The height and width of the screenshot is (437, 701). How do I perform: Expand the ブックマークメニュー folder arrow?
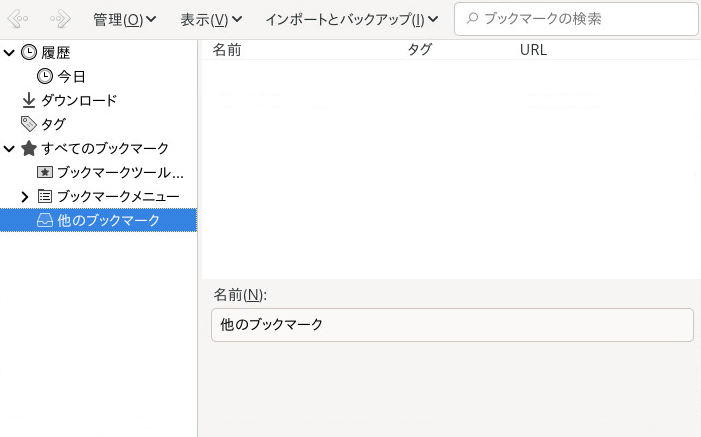(25, 196)
